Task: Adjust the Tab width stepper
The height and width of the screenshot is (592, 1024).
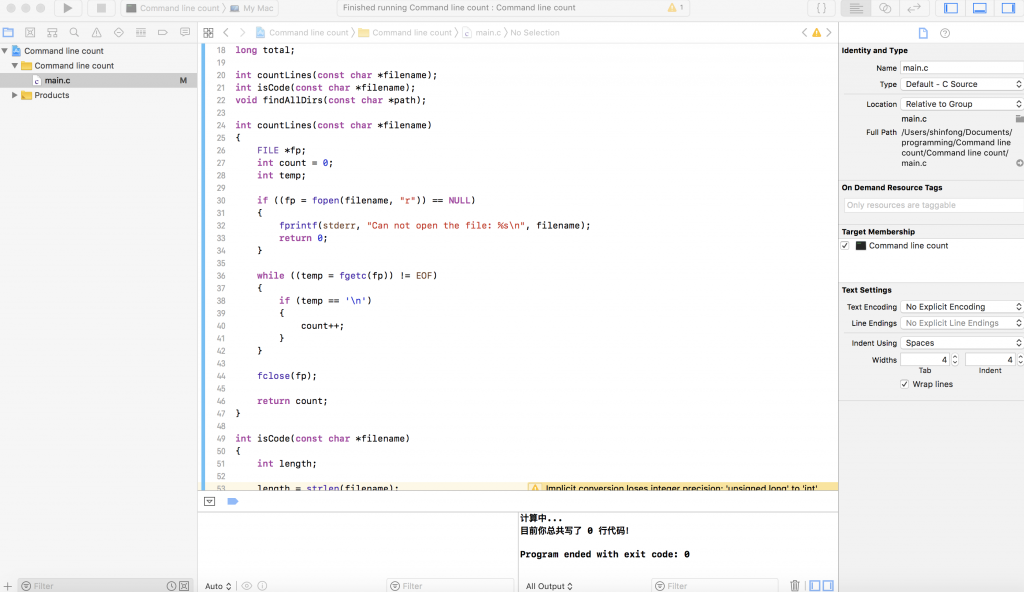Action: click(955, 360)
